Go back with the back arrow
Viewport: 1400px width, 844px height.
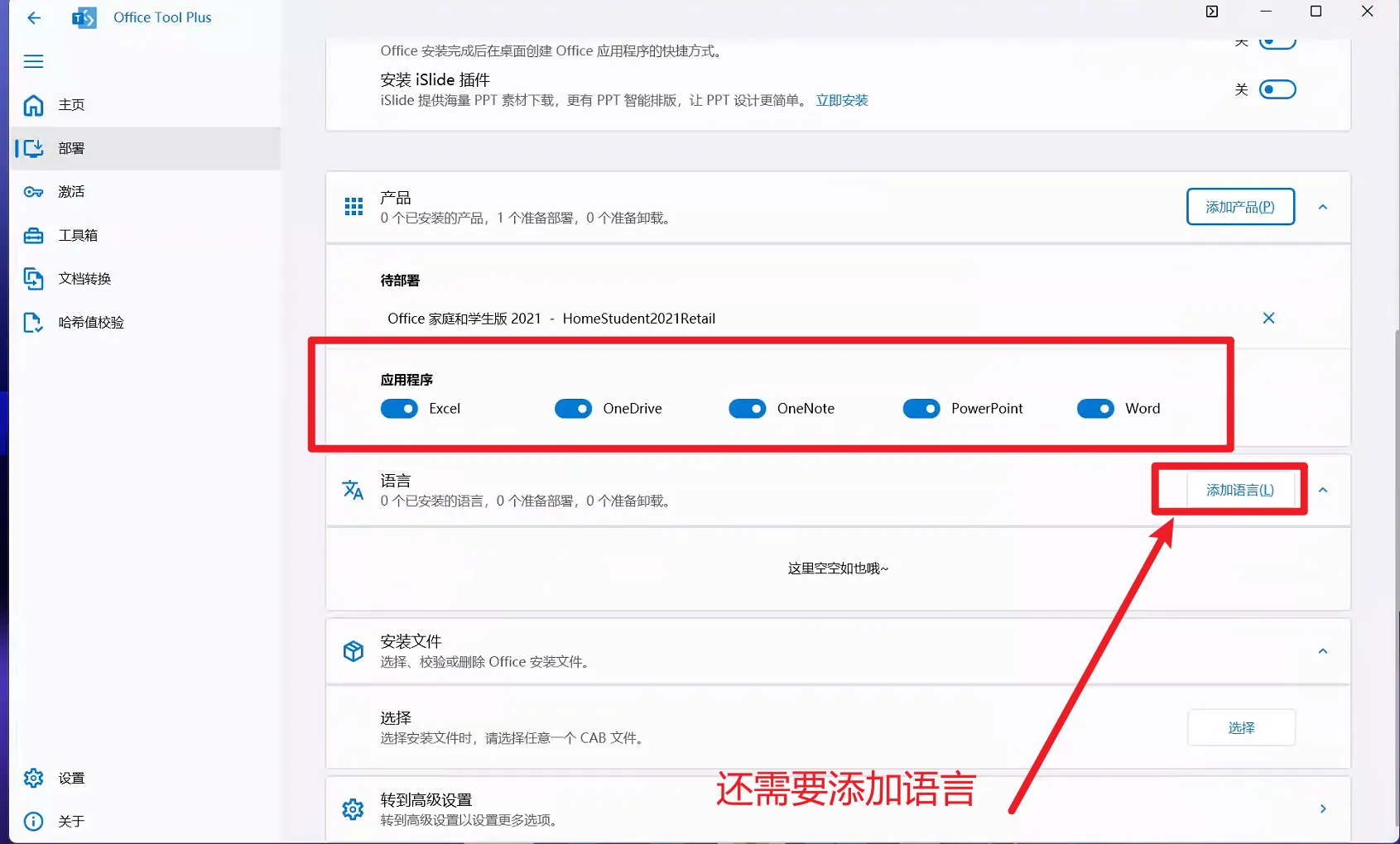pyautogui.click(x=34, y=17)
